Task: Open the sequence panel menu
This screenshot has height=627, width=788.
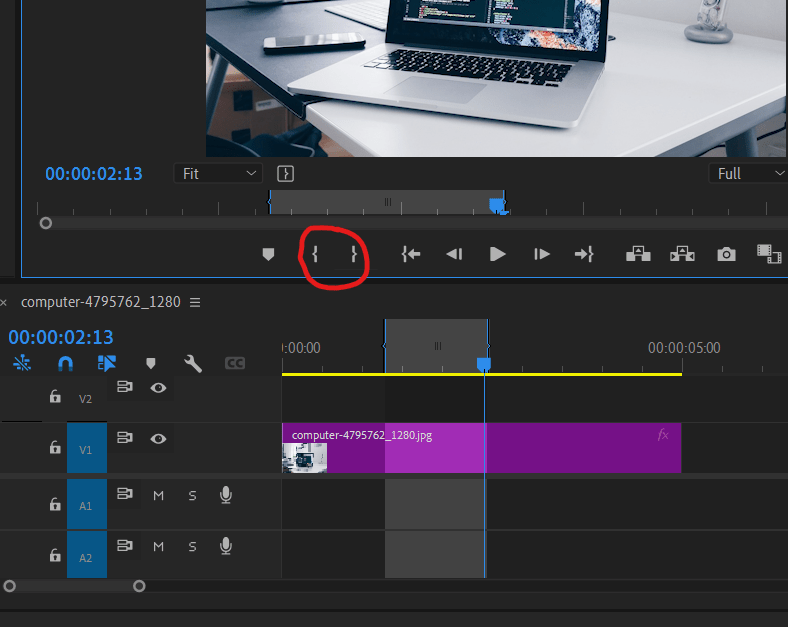Action: (195, 302)
